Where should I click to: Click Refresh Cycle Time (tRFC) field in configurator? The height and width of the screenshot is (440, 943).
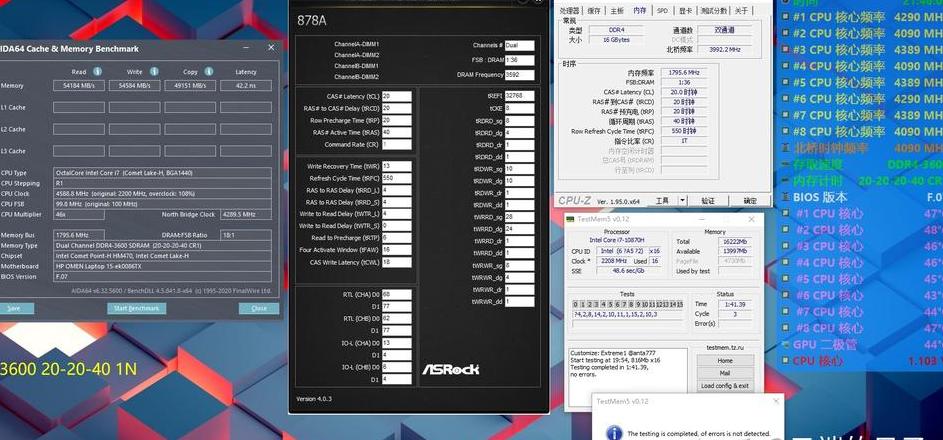(396, 178)
